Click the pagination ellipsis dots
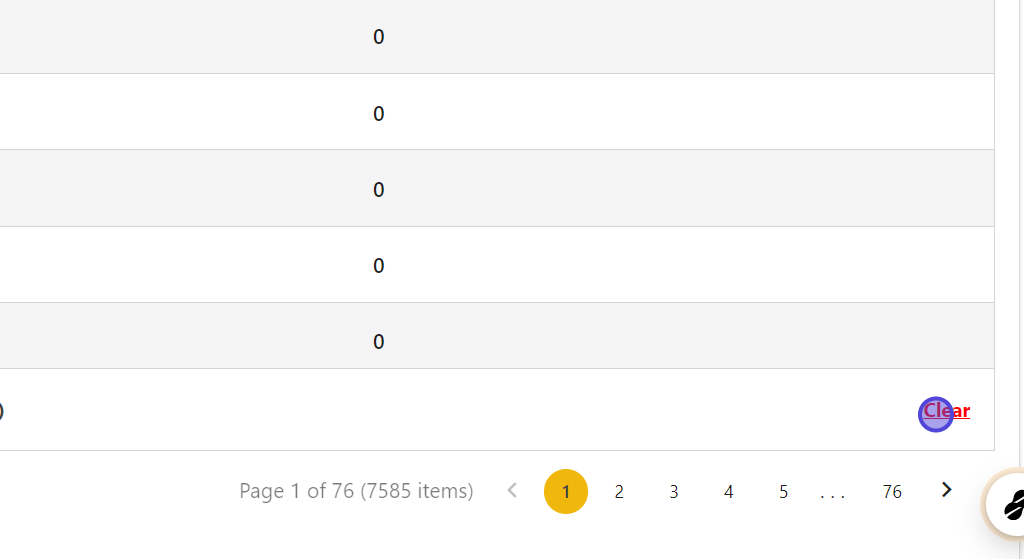The image size is (1024, 559). (x=833, y=493)
